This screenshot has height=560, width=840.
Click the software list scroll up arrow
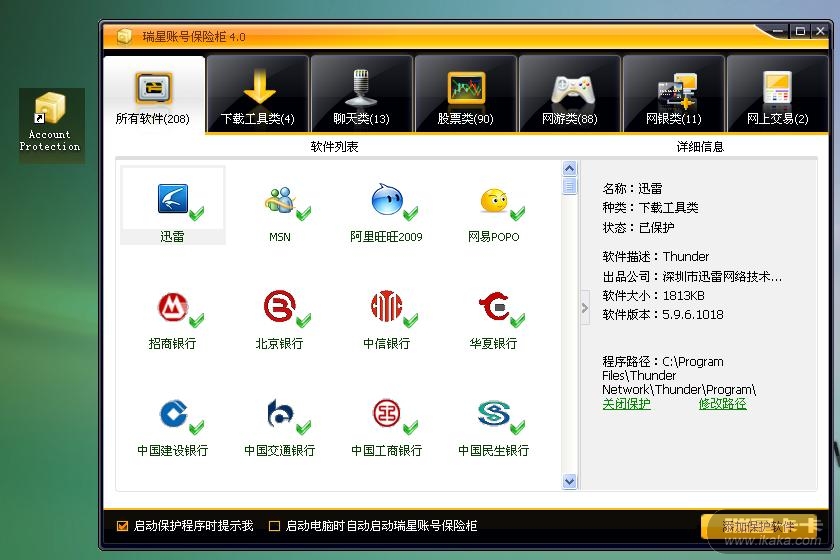click(569, 168)
